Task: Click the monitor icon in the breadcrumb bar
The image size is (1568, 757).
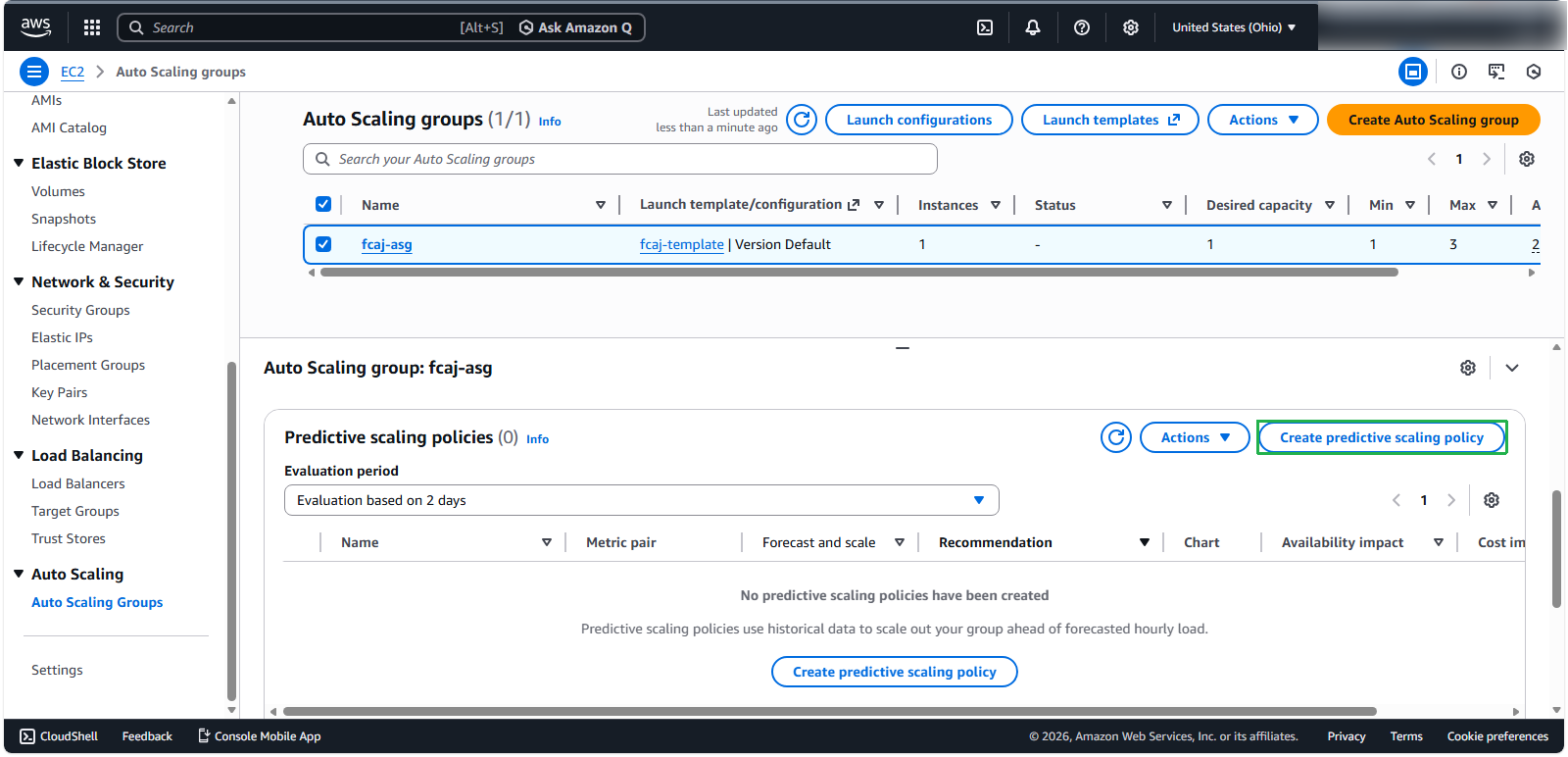Action: 1496,72
